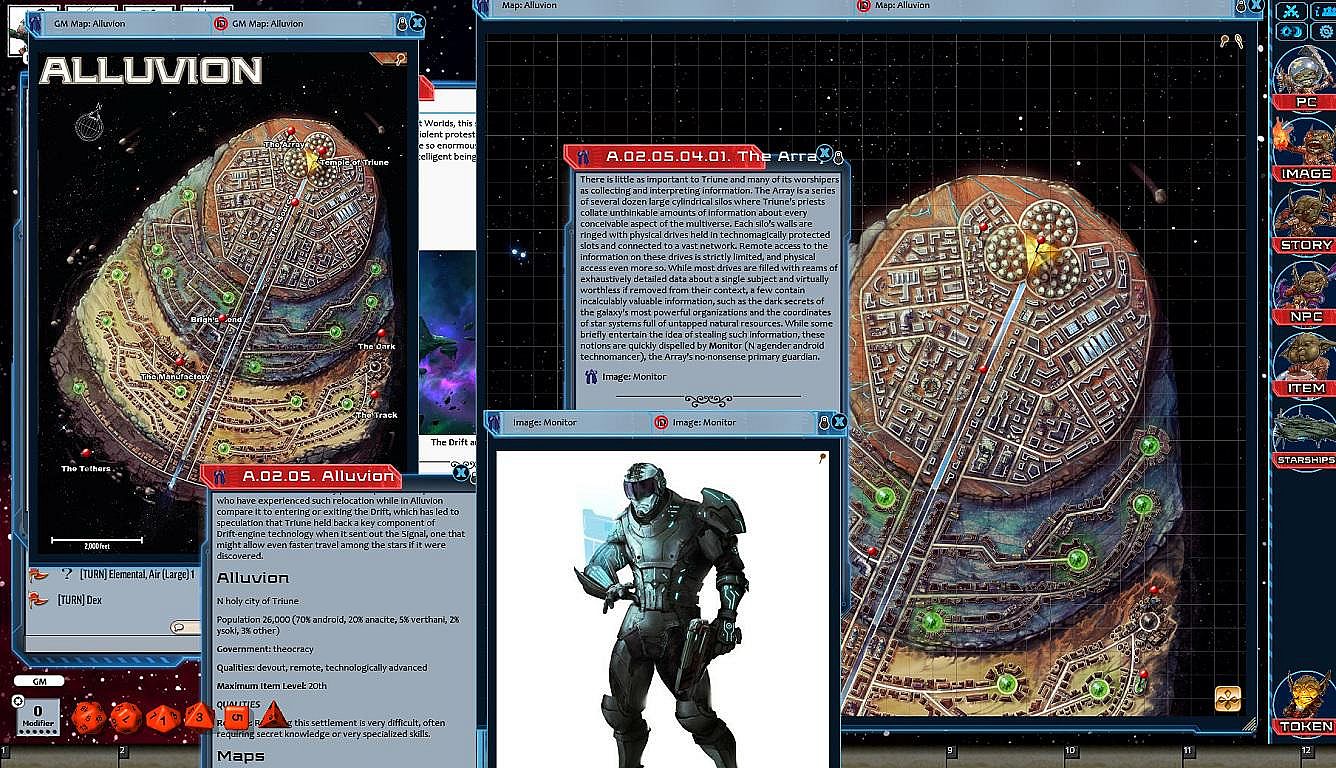Roll the d12 die
This screenshot has width=1336, height=768.
pyautogui.click(x=125, y=716)
